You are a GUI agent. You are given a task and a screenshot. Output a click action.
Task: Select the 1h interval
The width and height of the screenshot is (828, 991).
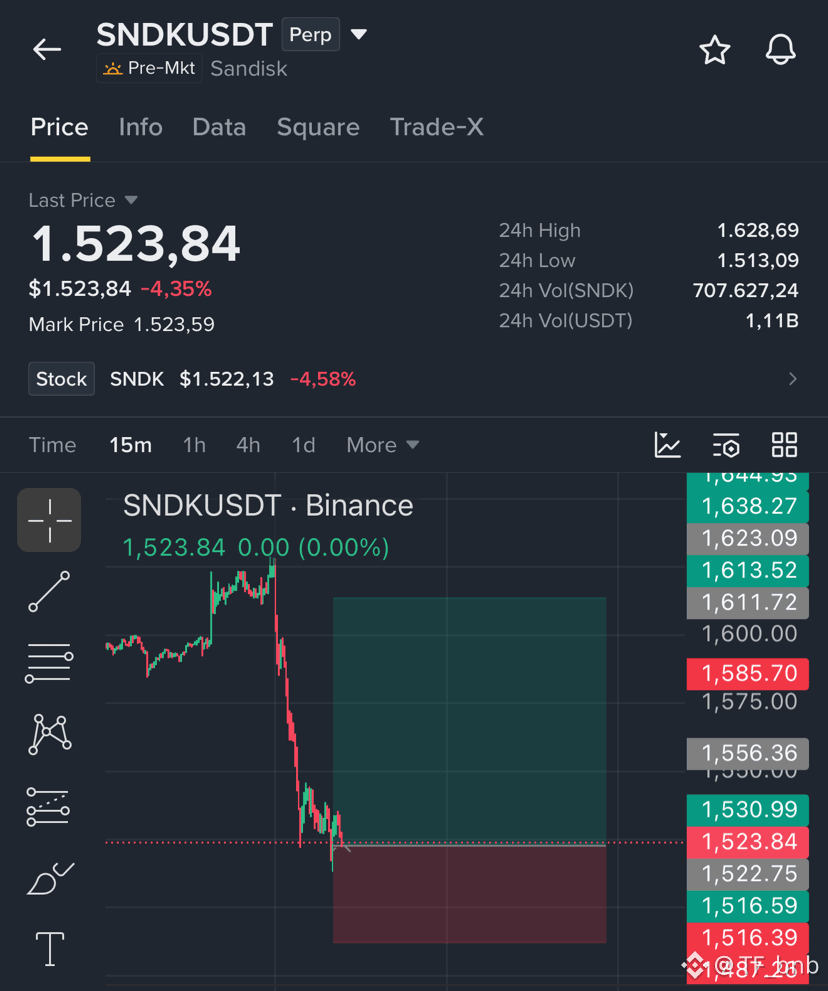click(x=194, y=445)
